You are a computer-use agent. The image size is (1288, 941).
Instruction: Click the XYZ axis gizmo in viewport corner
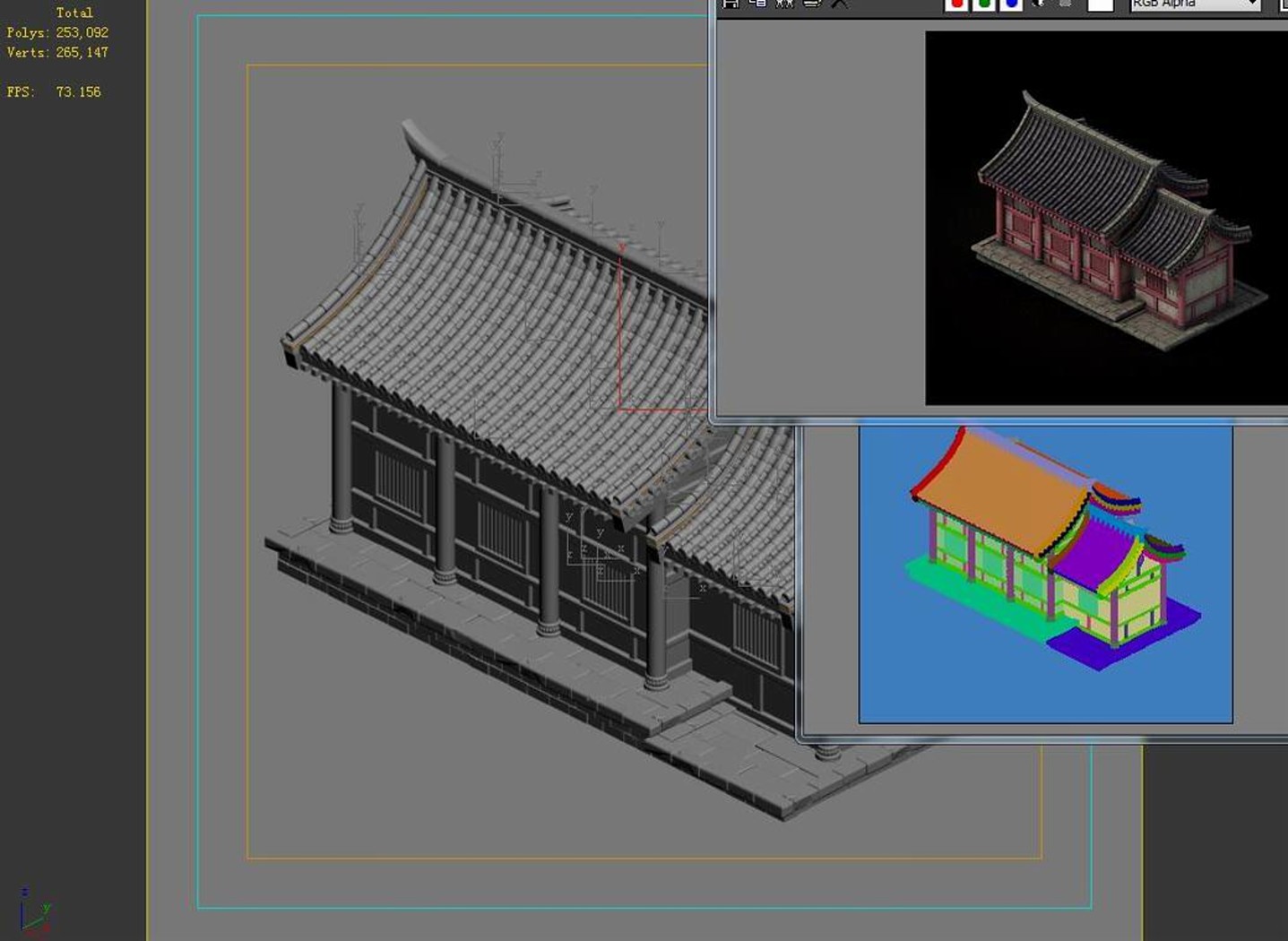(x=34, y=910)
